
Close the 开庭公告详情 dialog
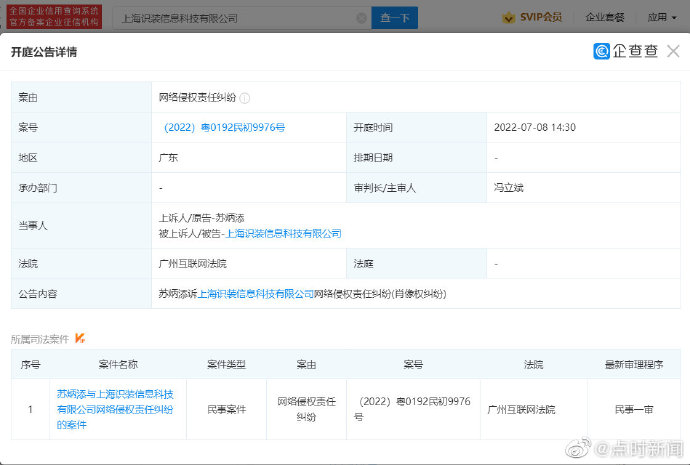click(x=673, y=51)
